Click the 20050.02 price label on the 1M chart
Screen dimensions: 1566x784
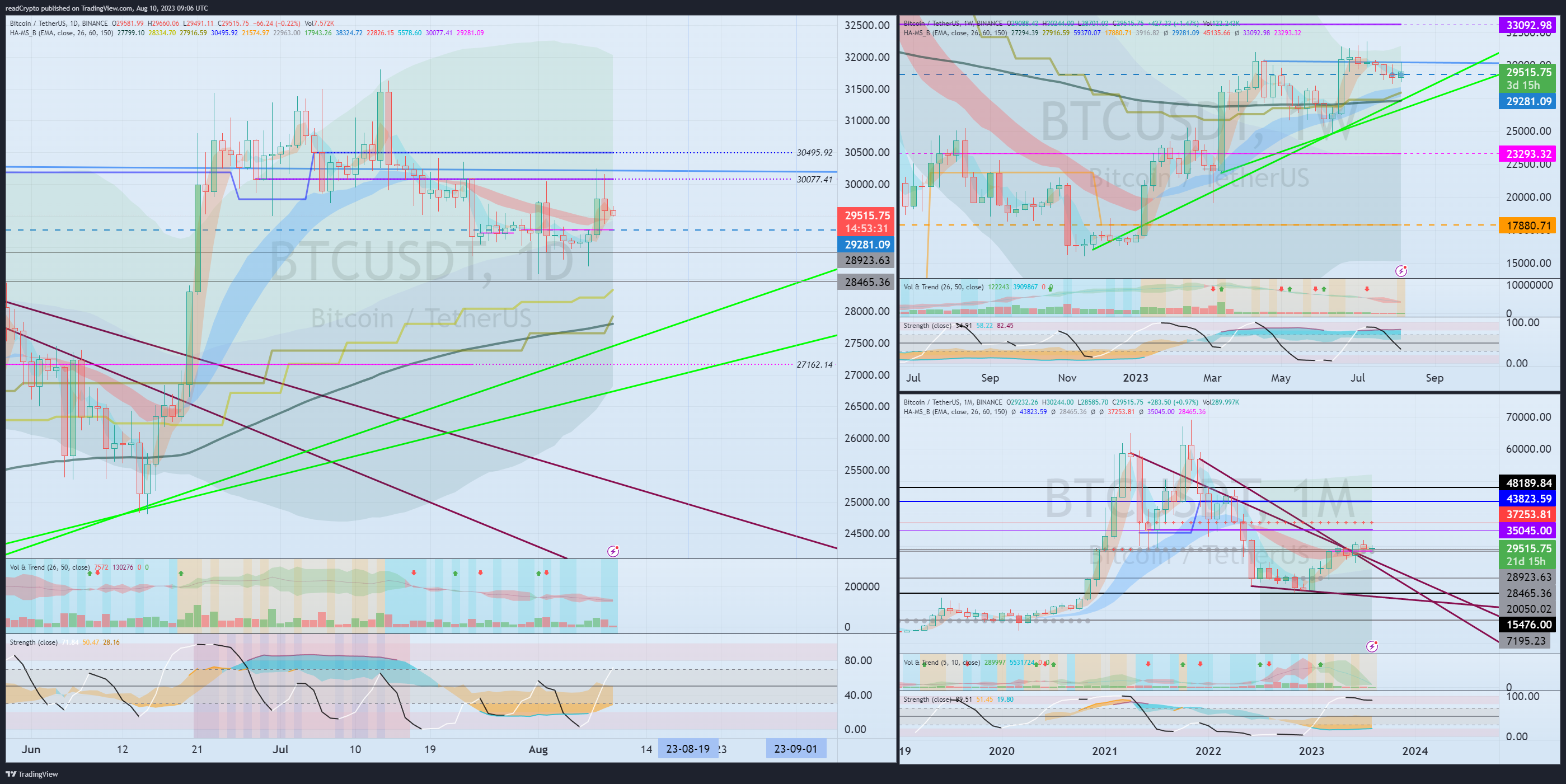click(x=1529, y=608)
